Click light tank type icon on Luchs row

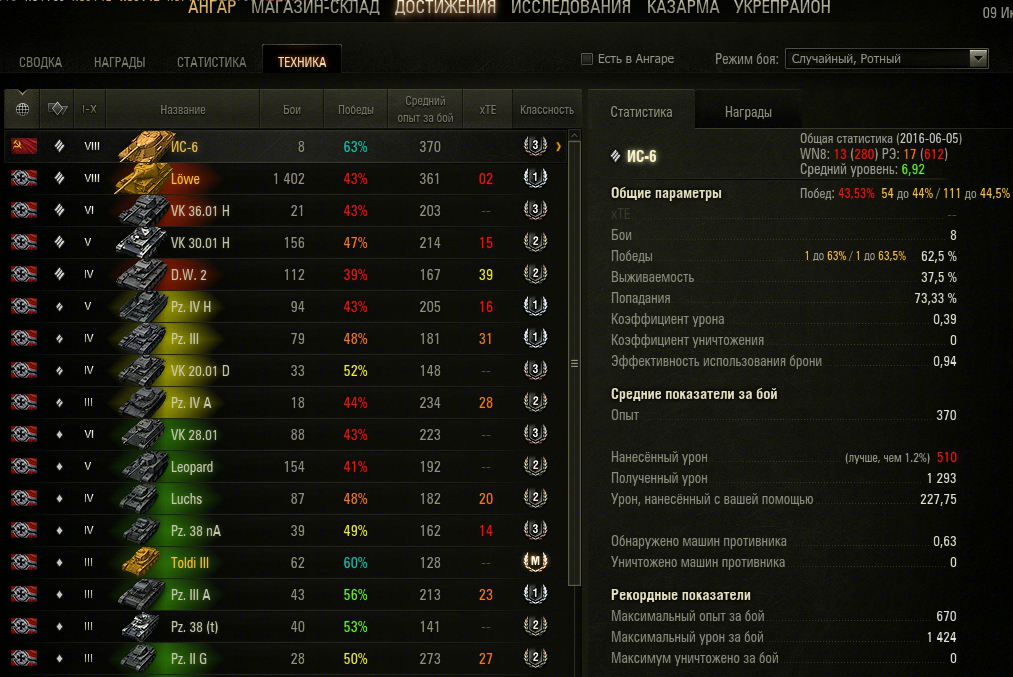tap(59, 498)
